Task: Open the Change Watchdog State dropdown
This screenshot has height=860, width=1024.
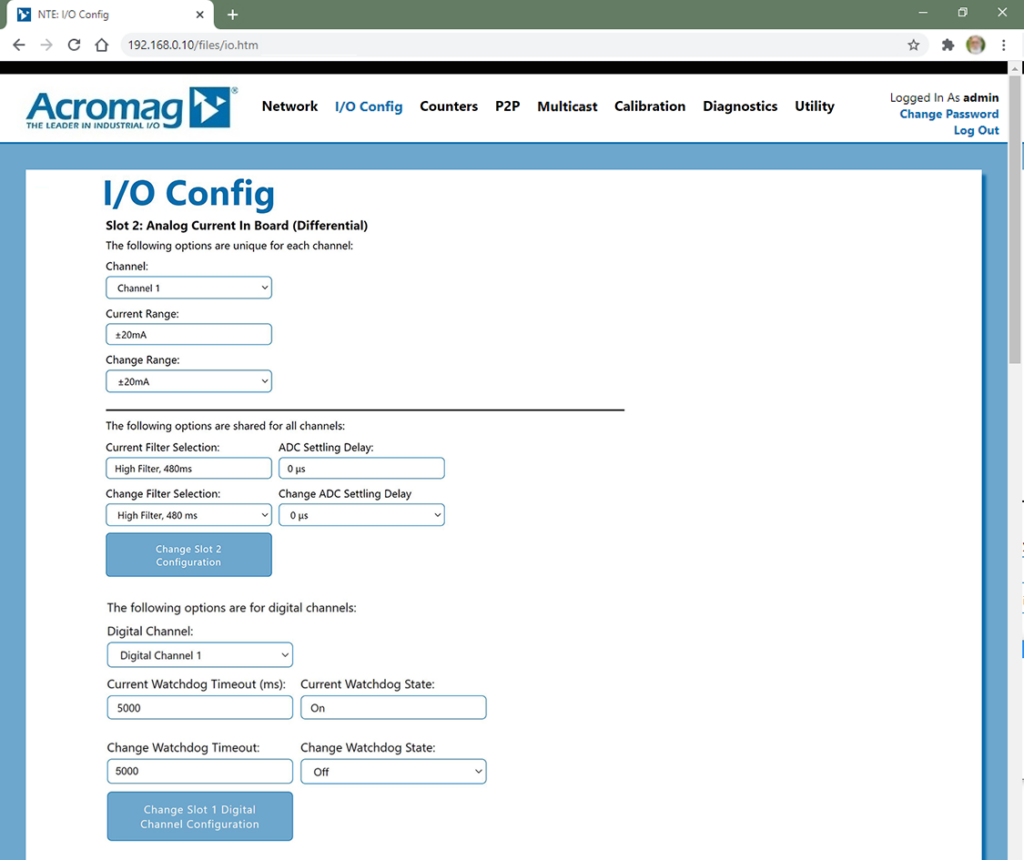Action: click(393, 771)
